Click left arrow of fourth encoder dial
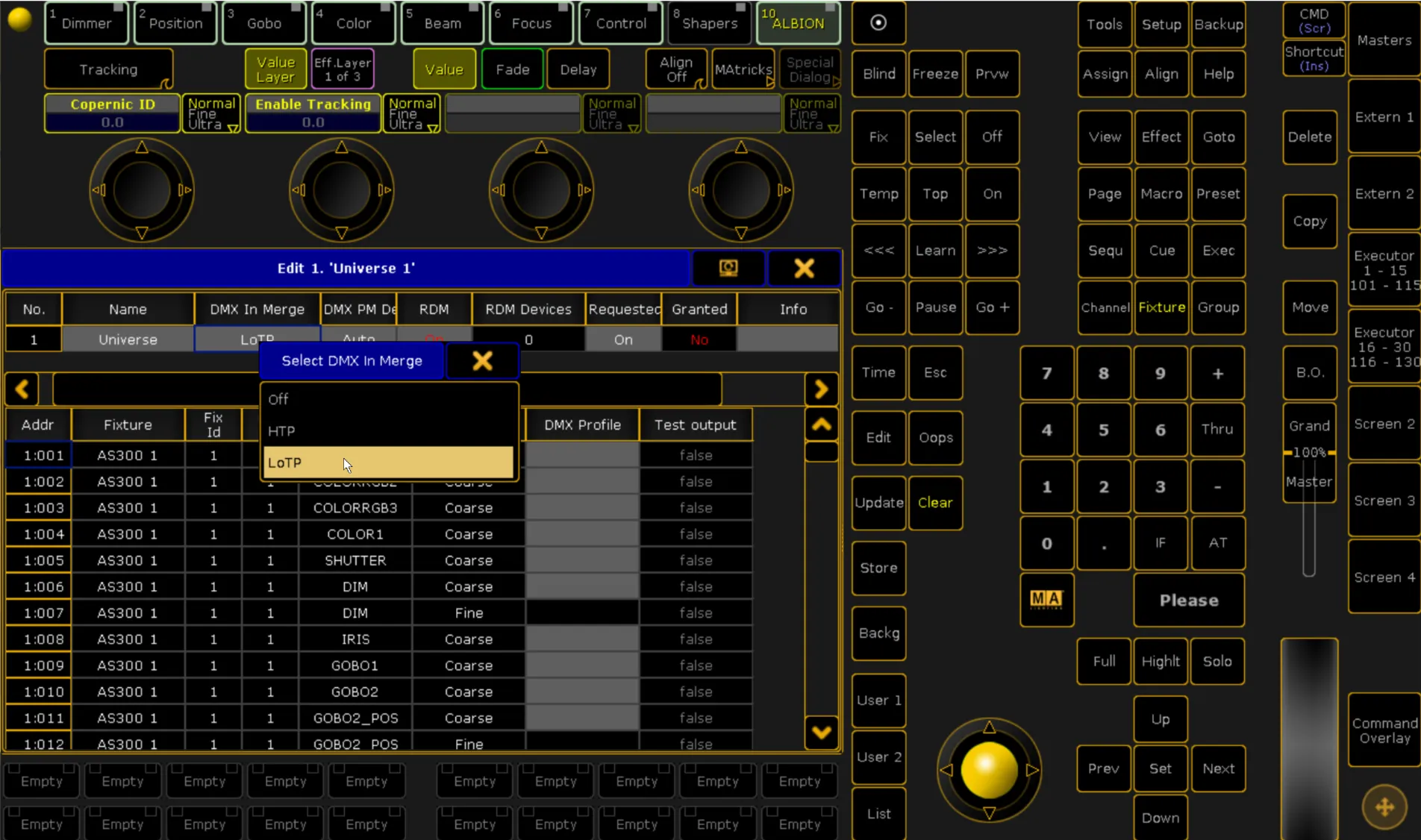1421x840 pixels. pyautogui.click(x=698, y=190)
